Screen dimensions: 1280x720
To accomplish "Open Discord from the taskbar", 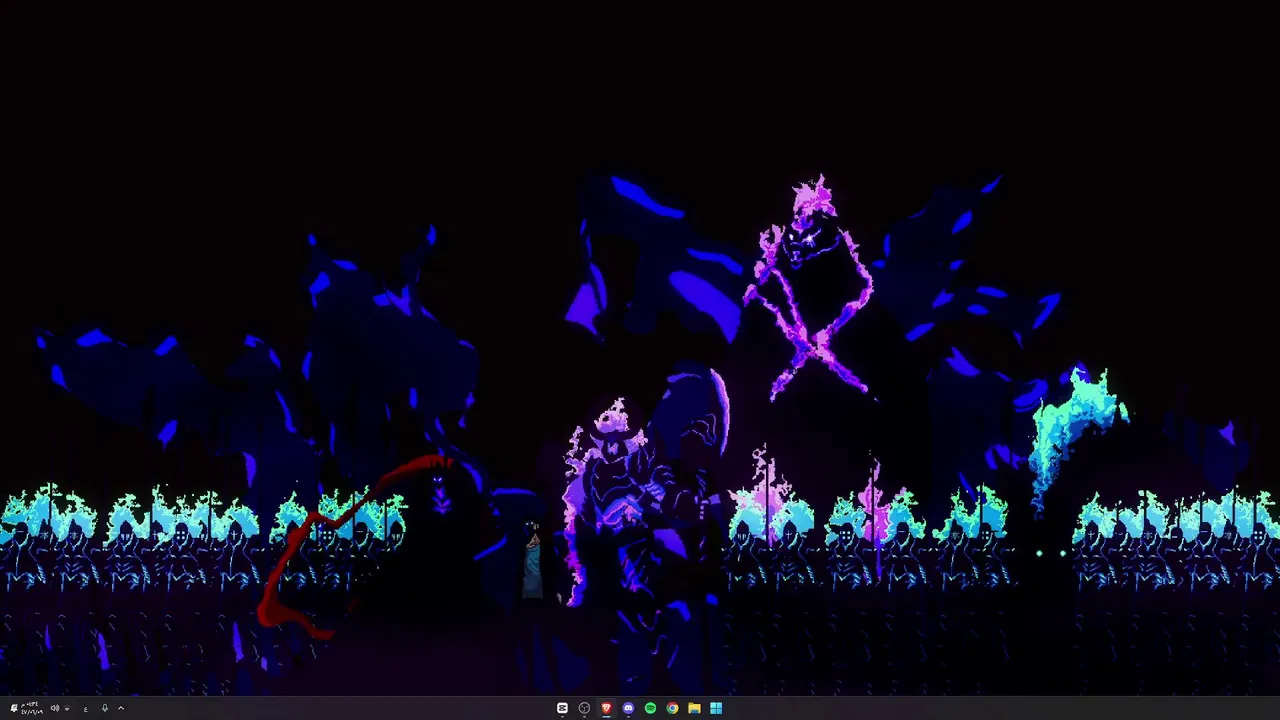I will tap(628, 708).
